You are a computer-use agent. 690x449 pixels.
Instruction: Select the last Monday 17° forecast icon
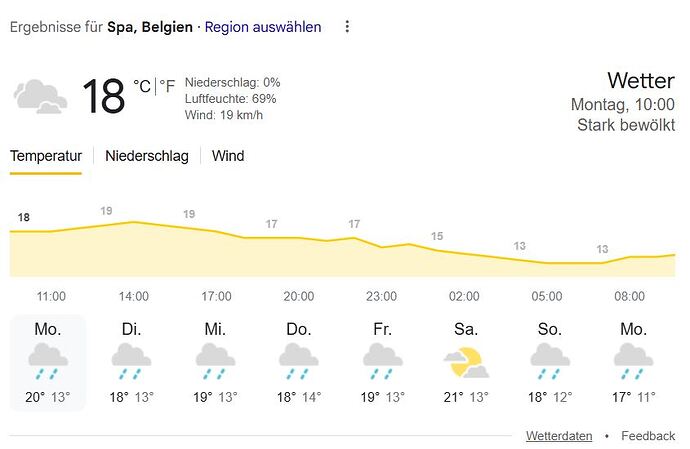tap(633, 361)
